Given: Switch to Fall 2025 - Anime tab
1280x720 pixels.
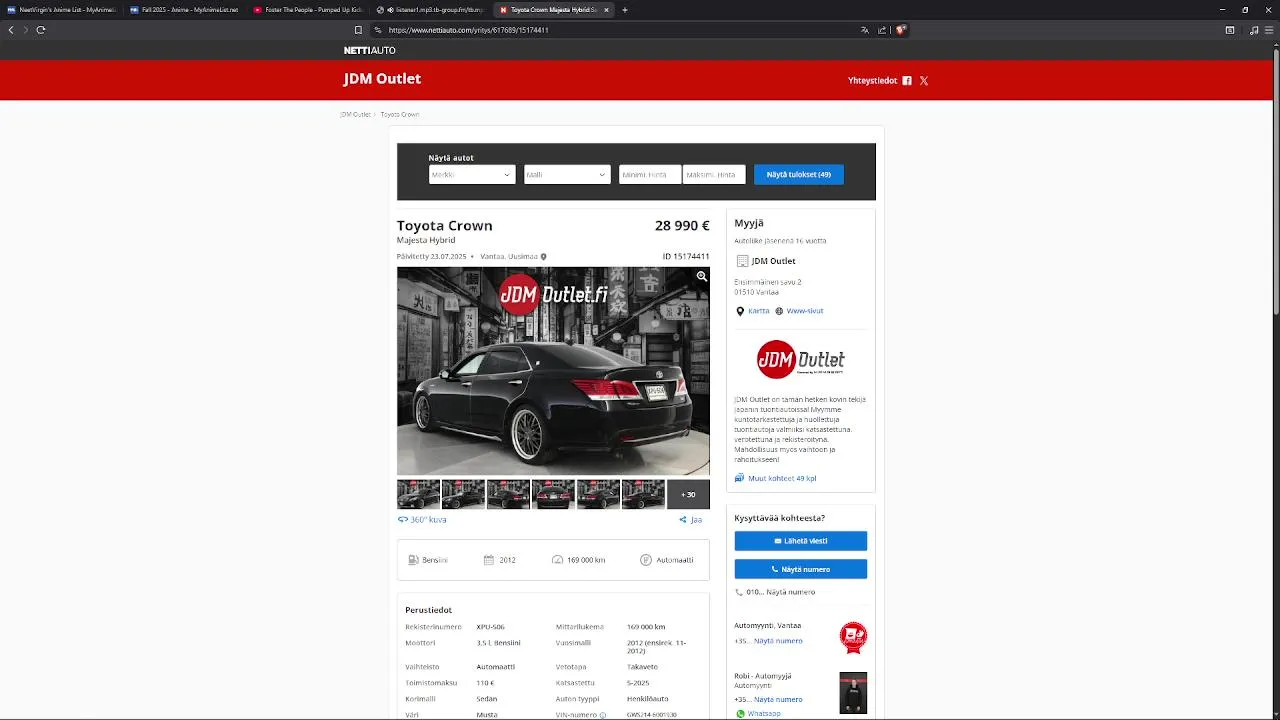Looking at the screenshot, I should (183, 10).
